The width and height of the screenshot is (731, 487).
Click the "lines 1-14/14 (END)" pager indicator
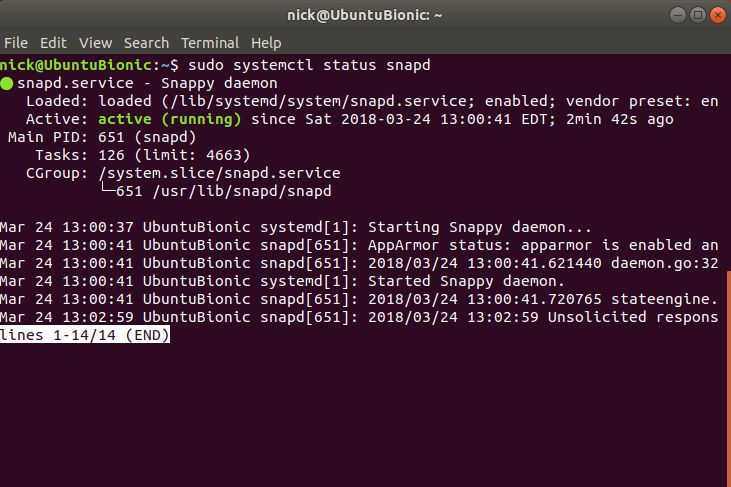click(x=85, y=336)
